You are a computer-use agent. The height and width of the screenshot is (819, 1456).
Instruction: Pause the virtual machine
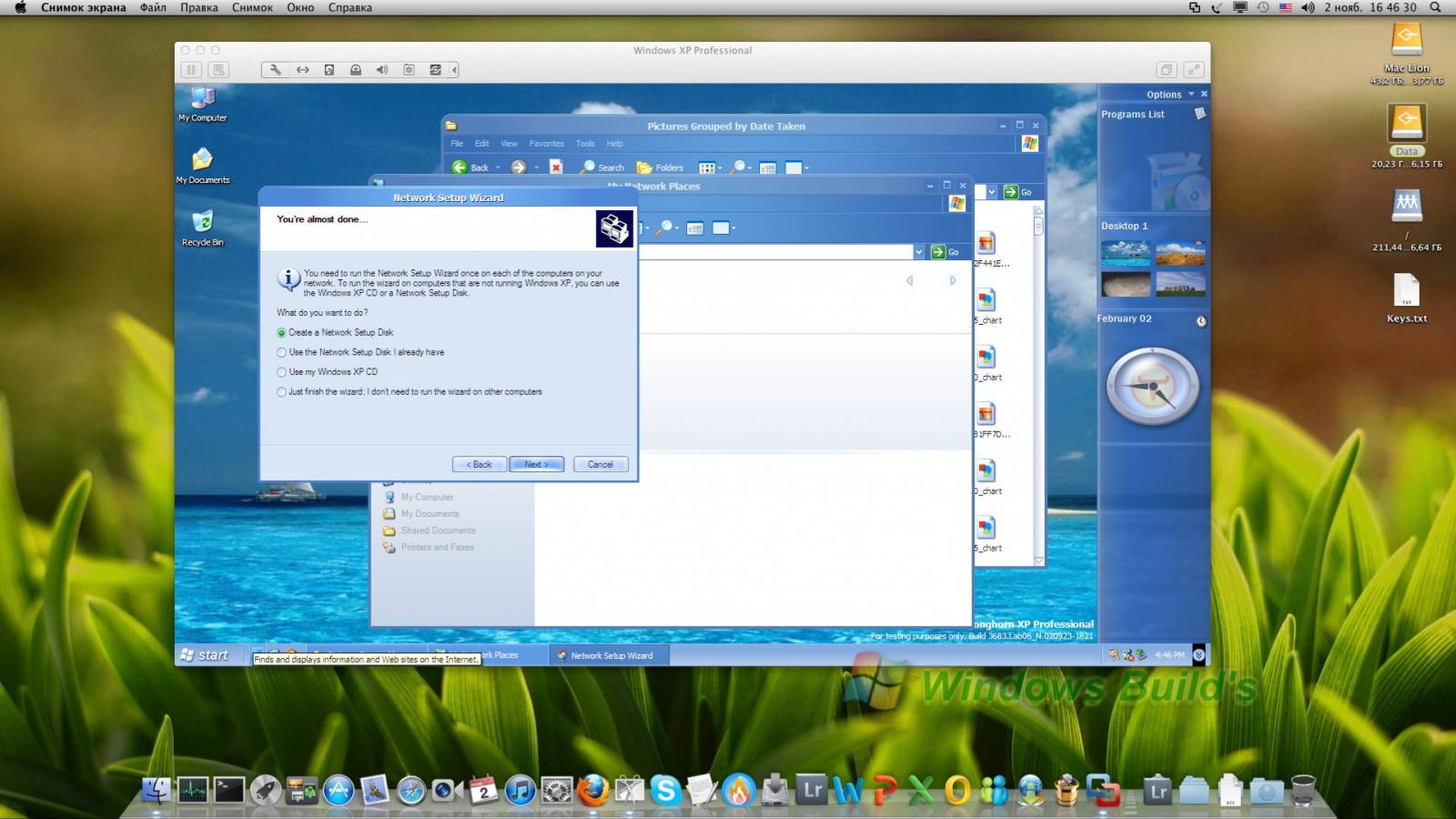pyautogui.click(x=191, y=70)
